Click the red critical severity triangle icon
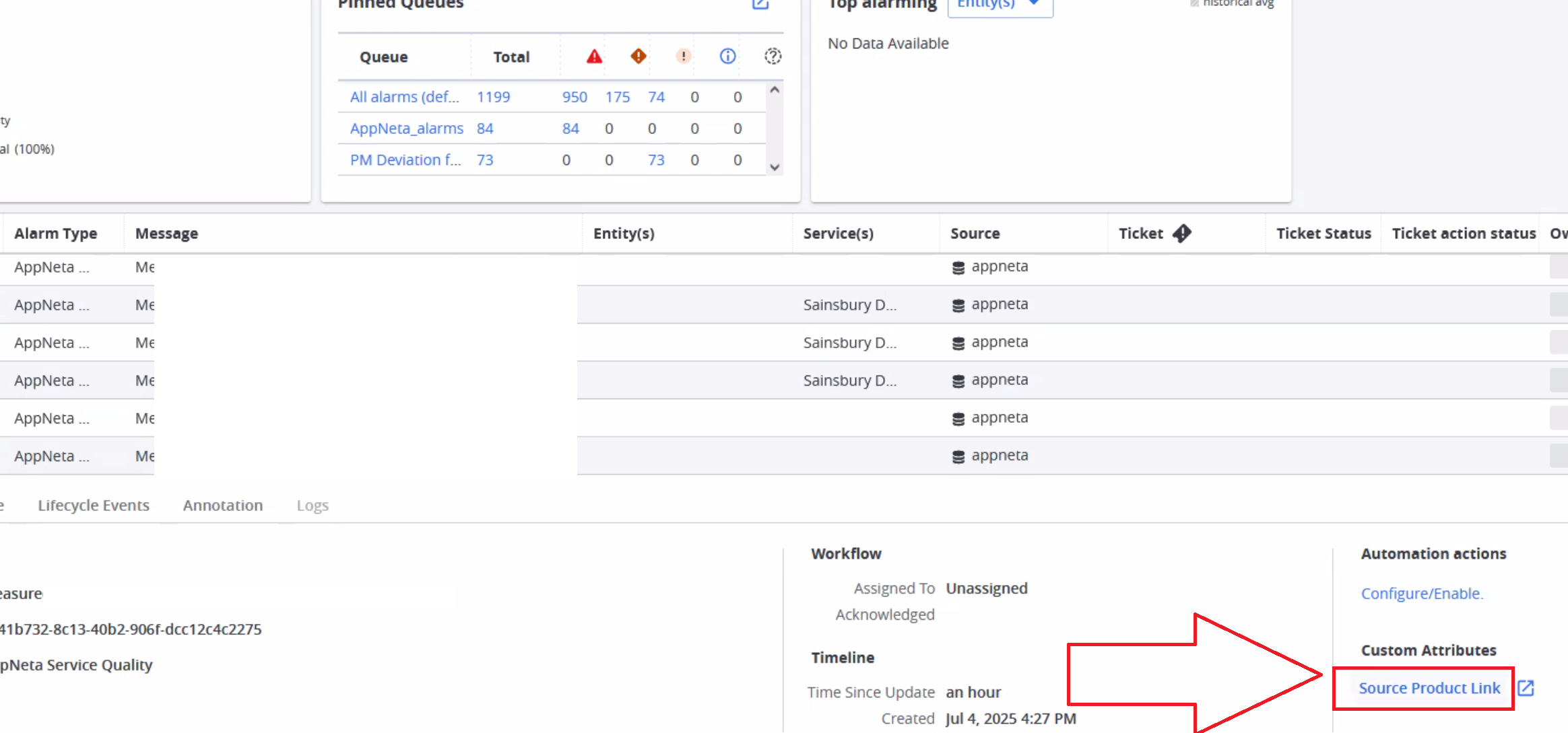1568x733 pixels. [594, 57]
